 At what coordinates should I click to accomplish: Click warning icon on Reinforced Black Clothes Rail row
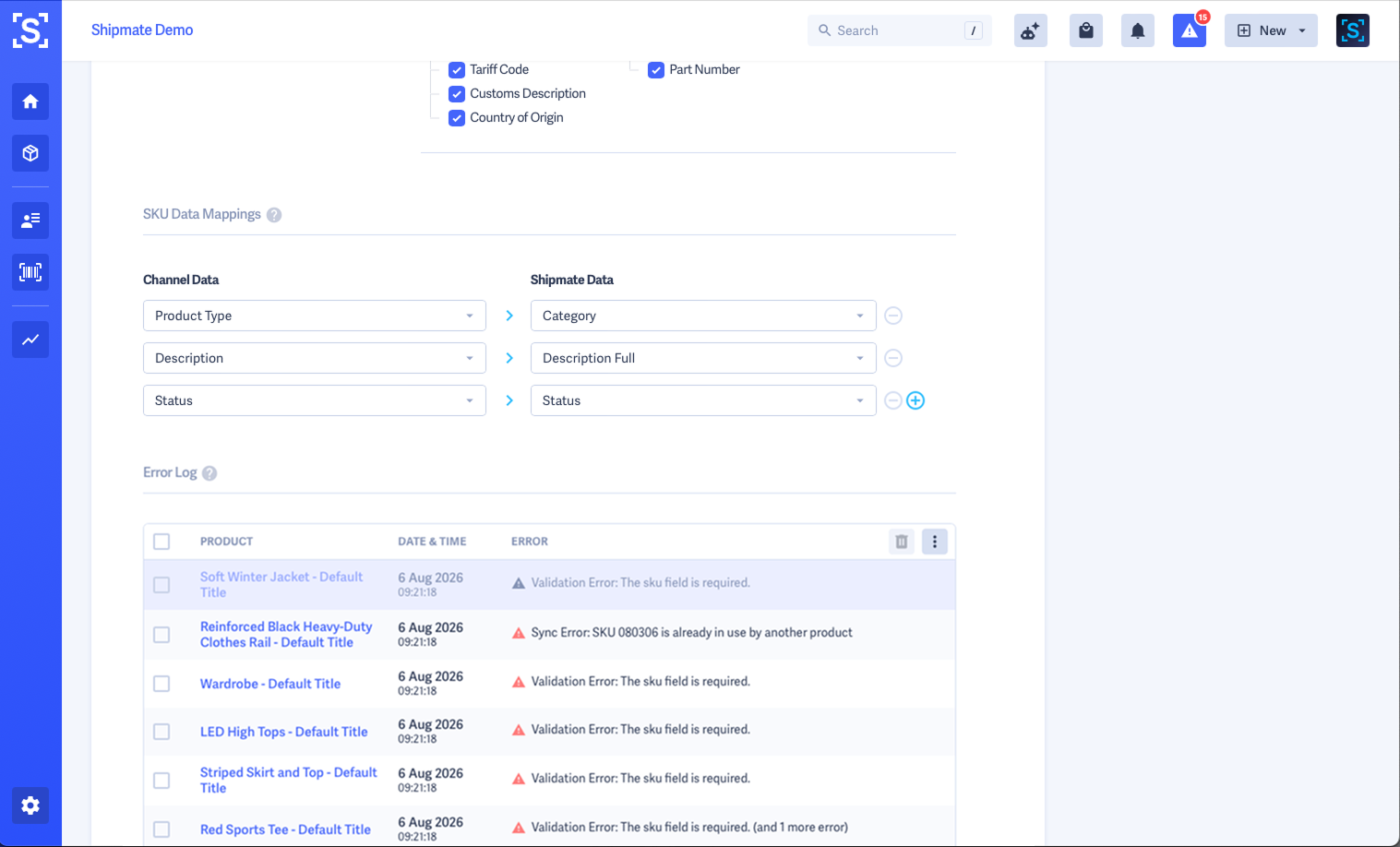[x=519, y=633]
